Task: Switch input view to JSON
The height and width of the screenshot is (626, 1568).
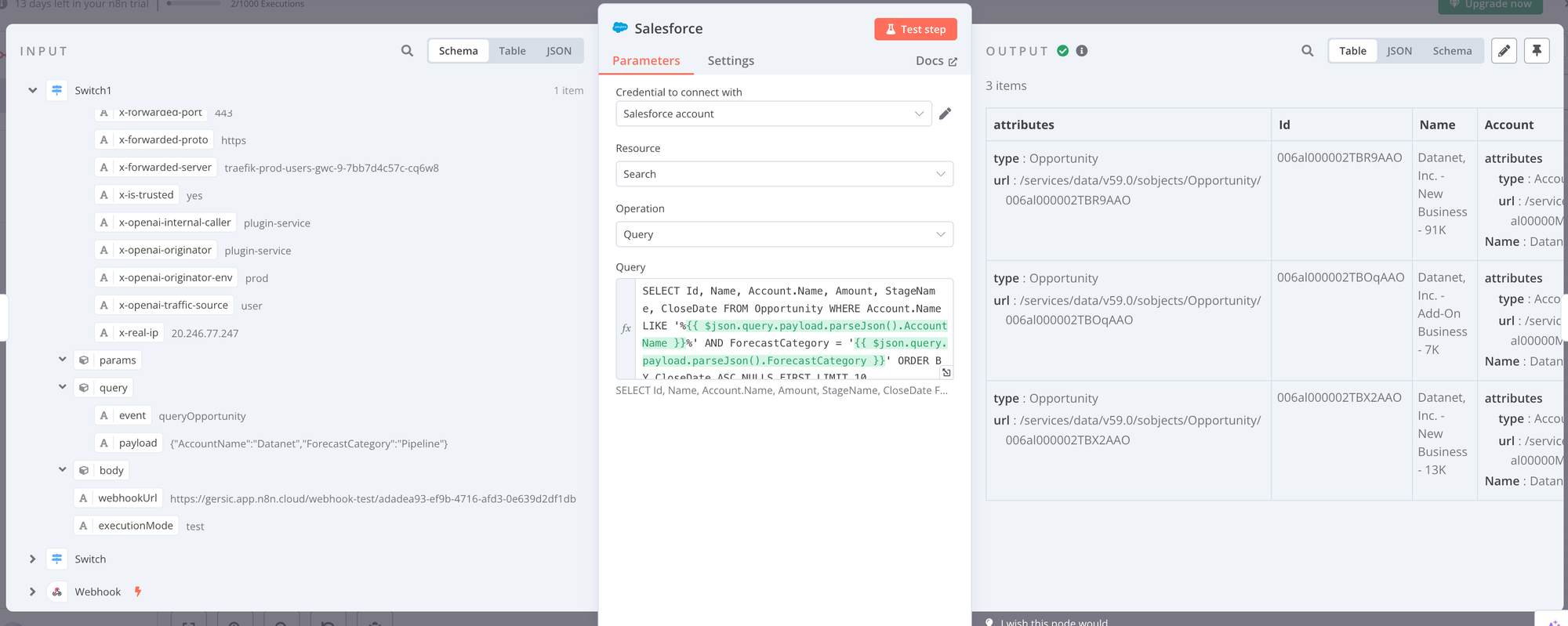Action: coord(559,51)
